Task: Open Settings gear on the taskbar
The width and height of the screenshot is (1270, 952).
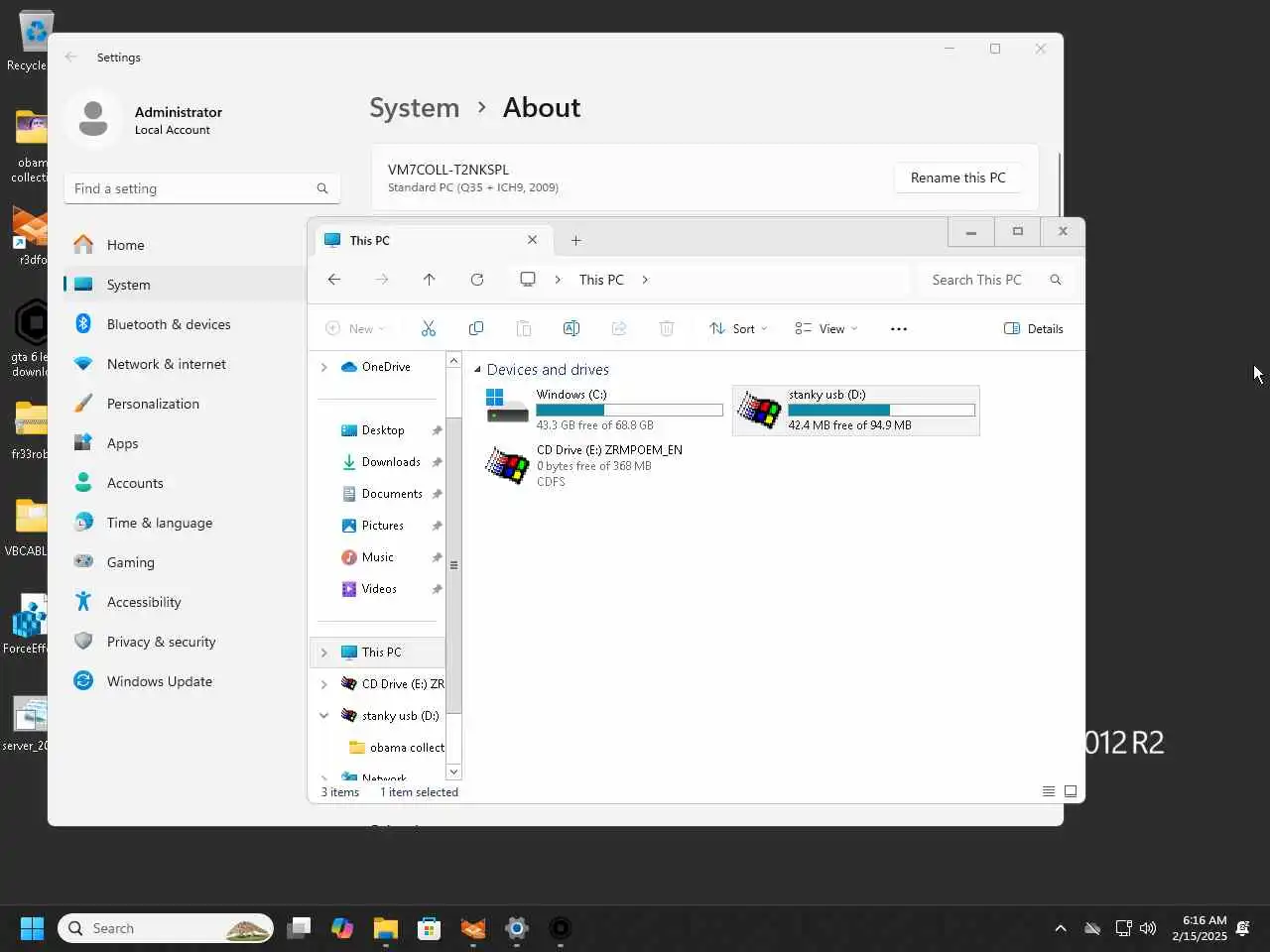Action: pos(517,928)
